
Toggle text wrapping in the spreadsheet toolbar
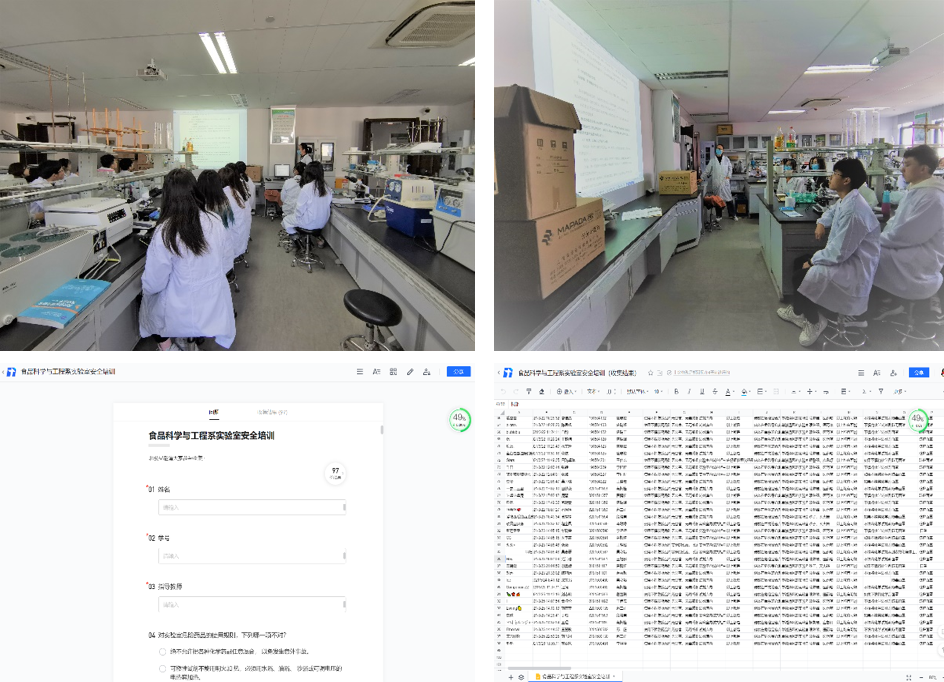pos(826,392)
